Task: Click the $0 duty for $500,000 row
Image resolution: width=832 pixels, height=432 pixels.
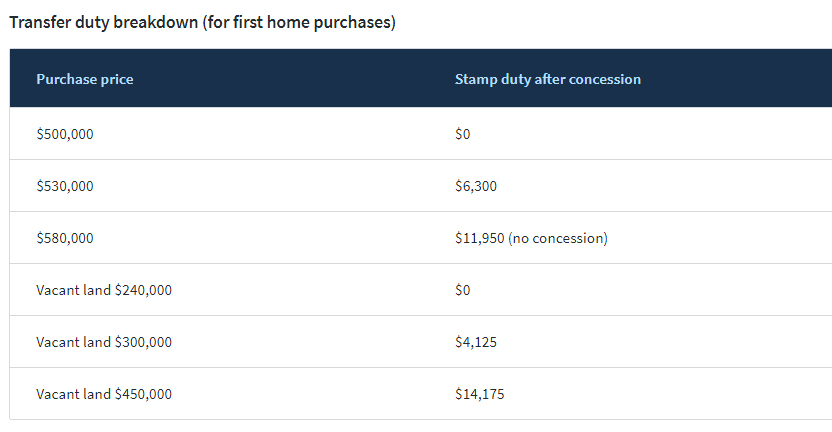Action: [462, 134]
